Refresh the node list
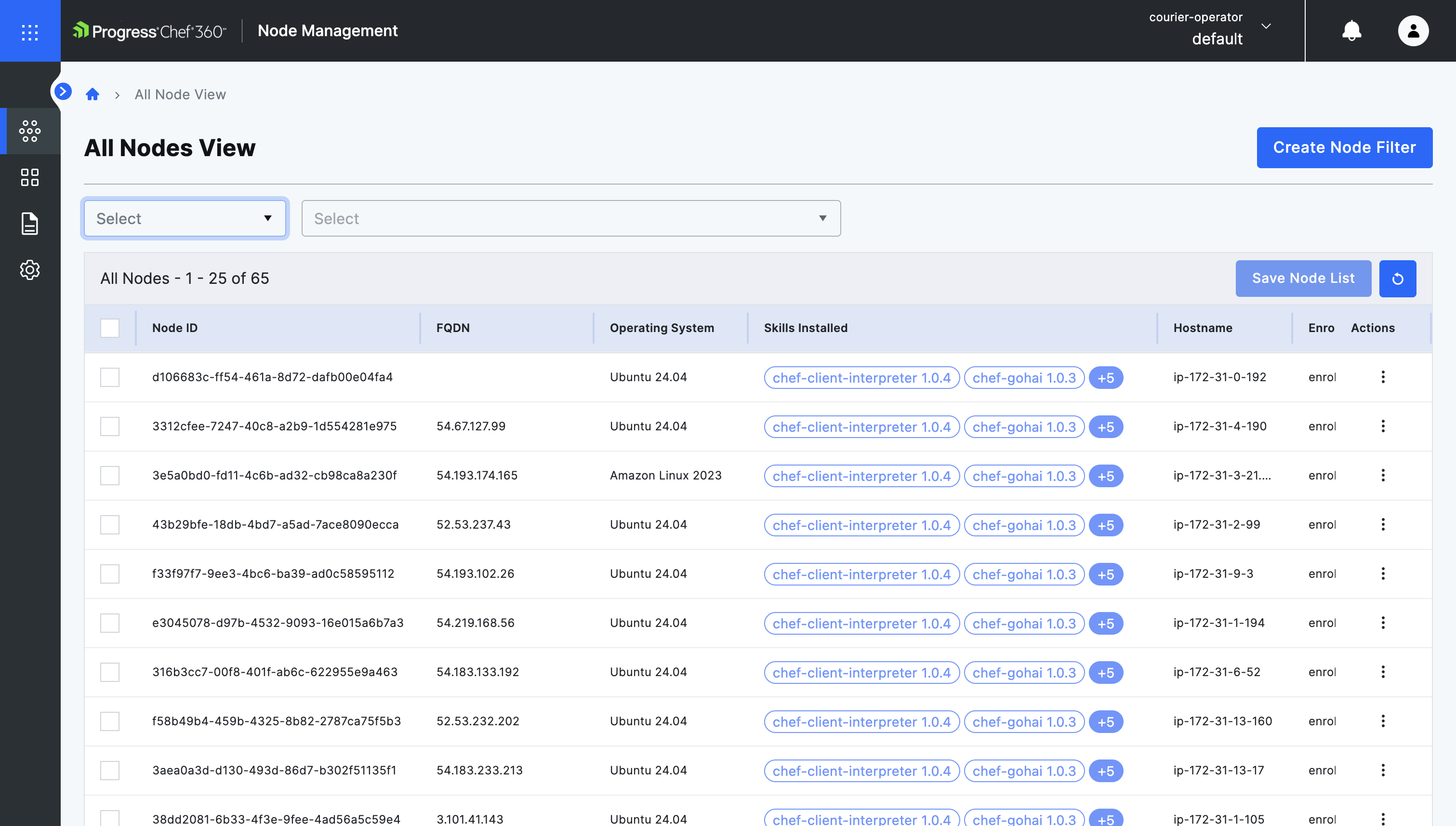 point(1398,279)
